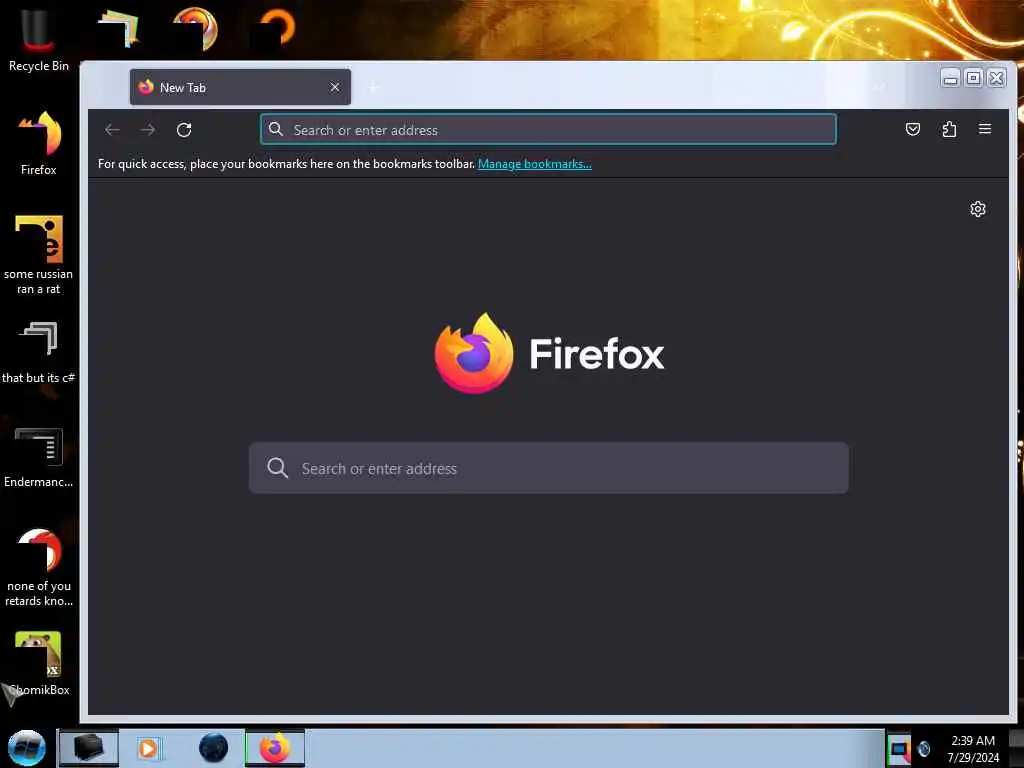Open the Save to Pocket button
The height and width of the screenshot is (768, 1024).
pyautogui.click(x=913, y=129)
